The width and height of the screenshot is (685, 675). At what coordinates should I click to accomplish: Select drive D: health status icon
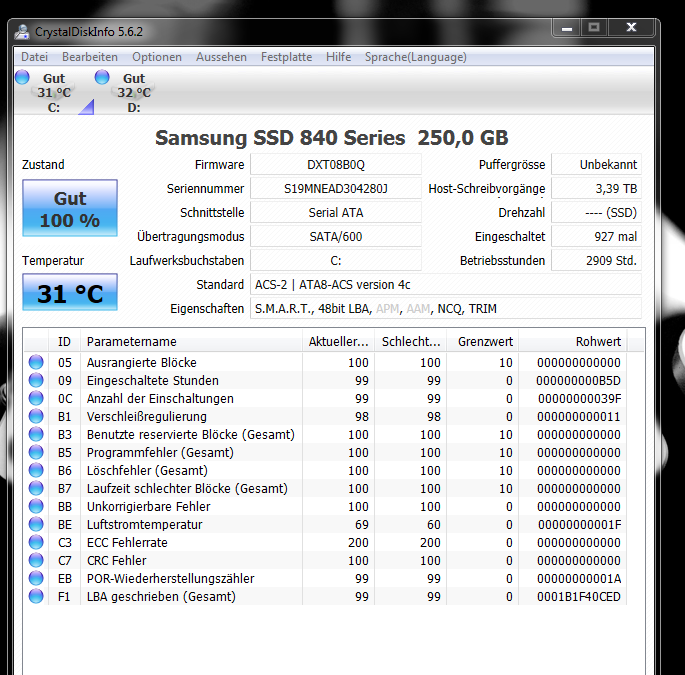[102, 77]
